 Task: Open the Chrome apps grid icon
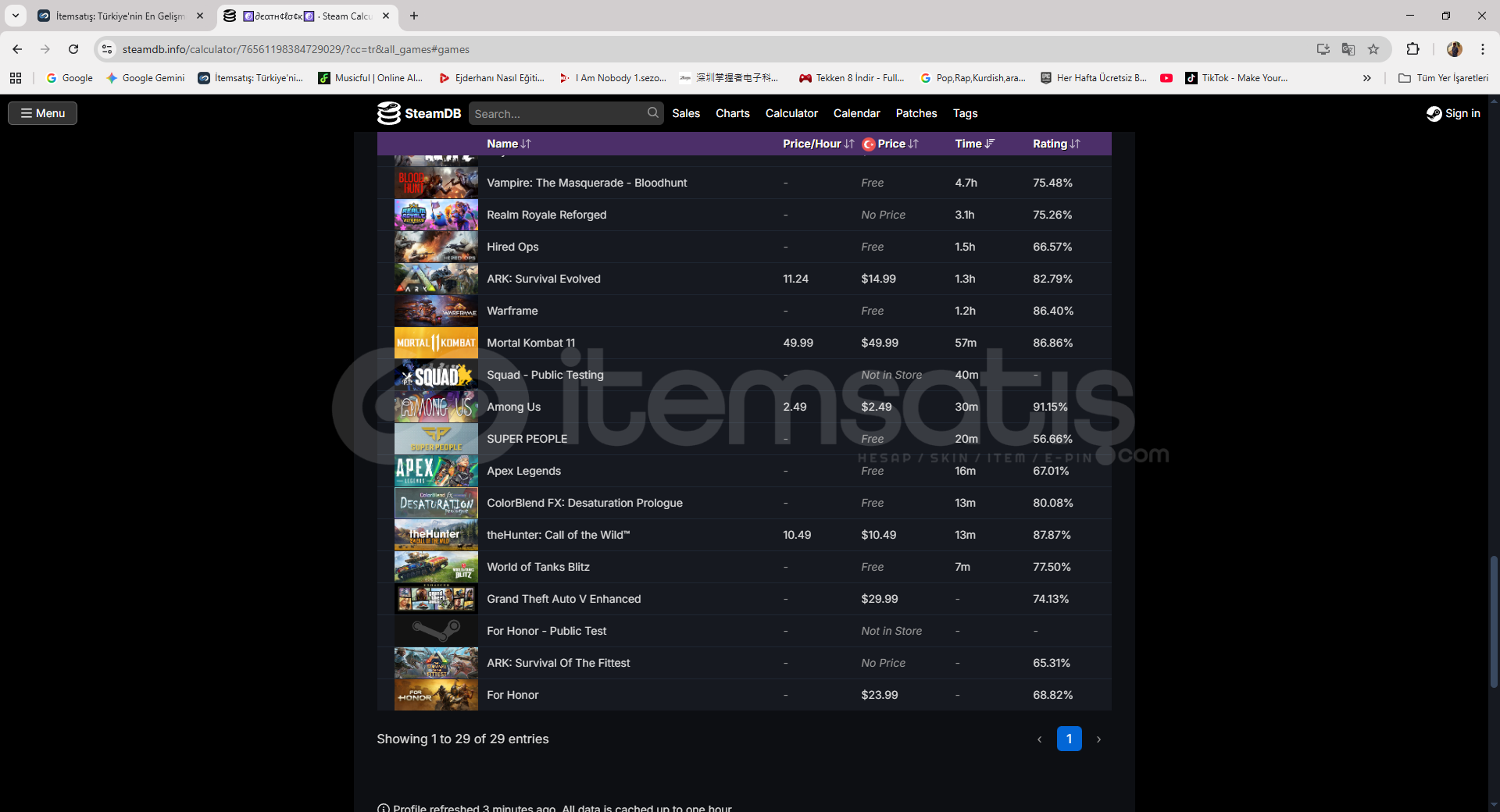[16, 78]
